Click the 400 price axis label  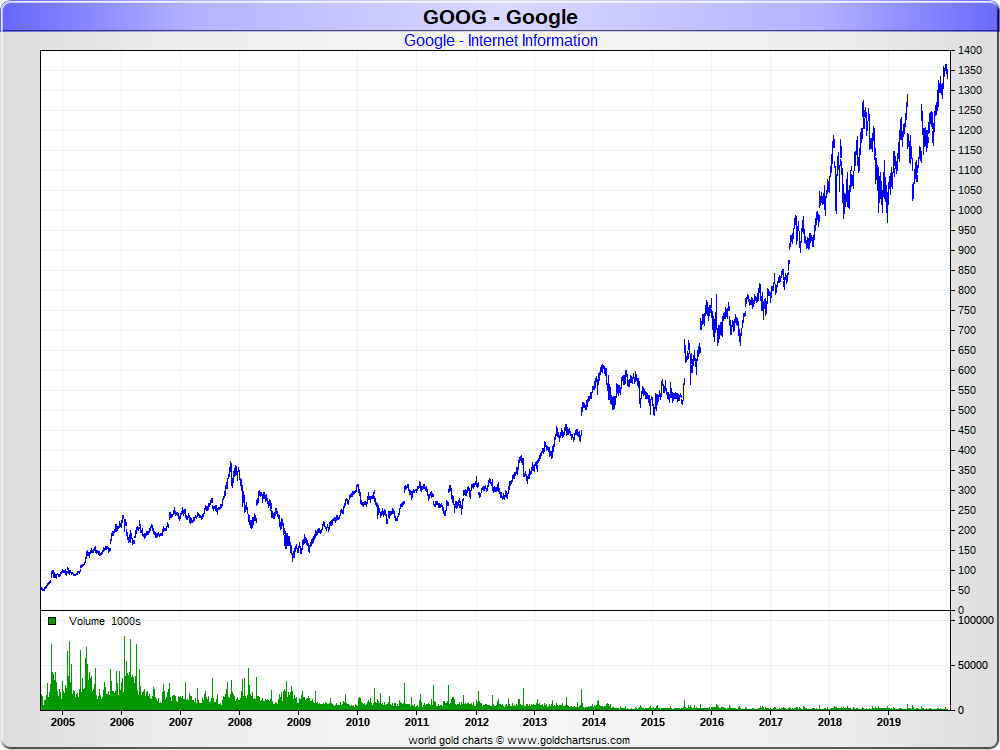click(x=967, y=450)
